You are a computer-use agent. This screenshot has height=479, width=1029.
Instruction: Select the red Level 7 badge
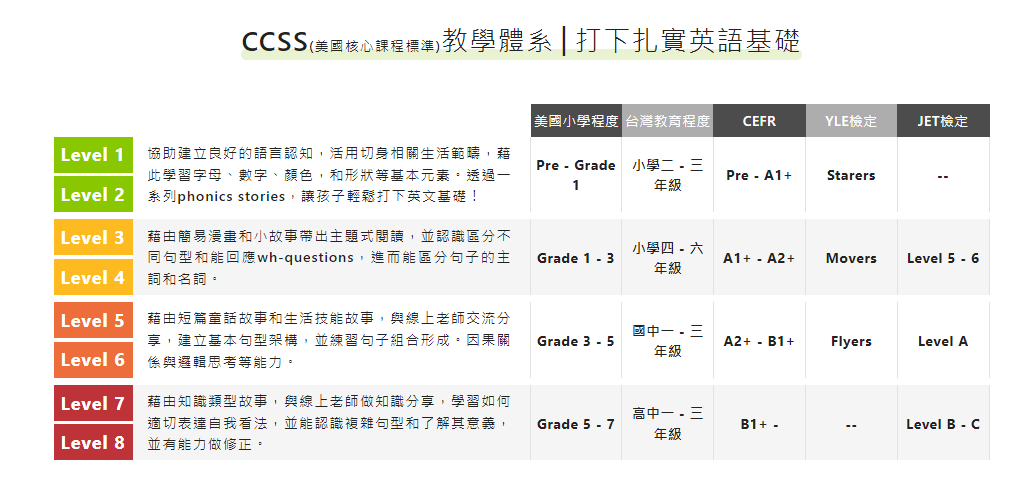point(93,403)
